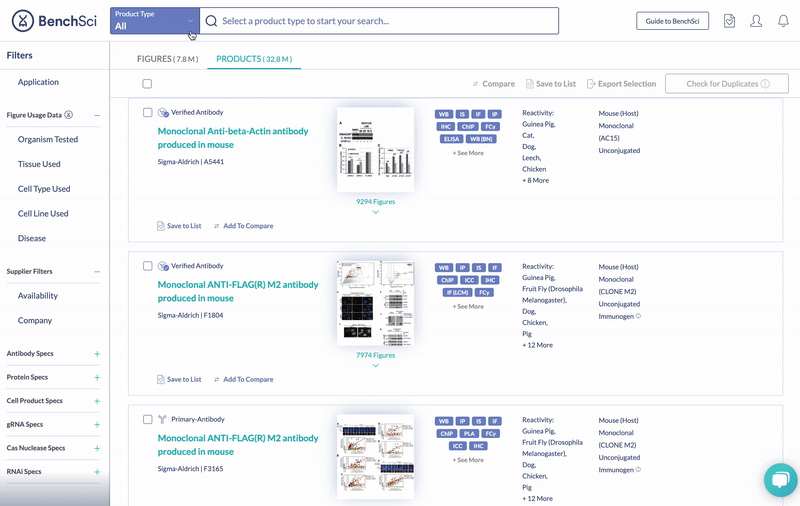Expand figures chevron under 7974 Figures

[376, 366]
